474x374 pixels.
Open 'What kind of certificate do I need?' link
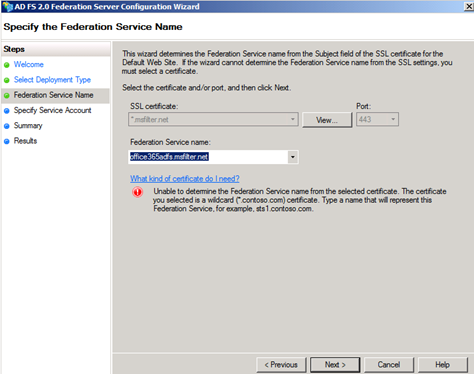[185, 179]
